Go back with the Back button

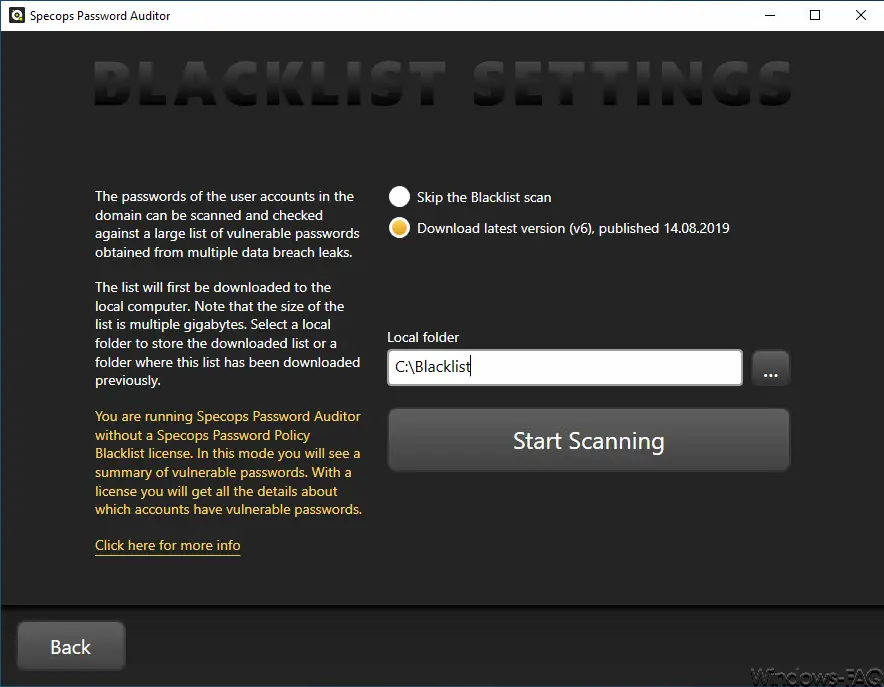click(x=71, y=646)
